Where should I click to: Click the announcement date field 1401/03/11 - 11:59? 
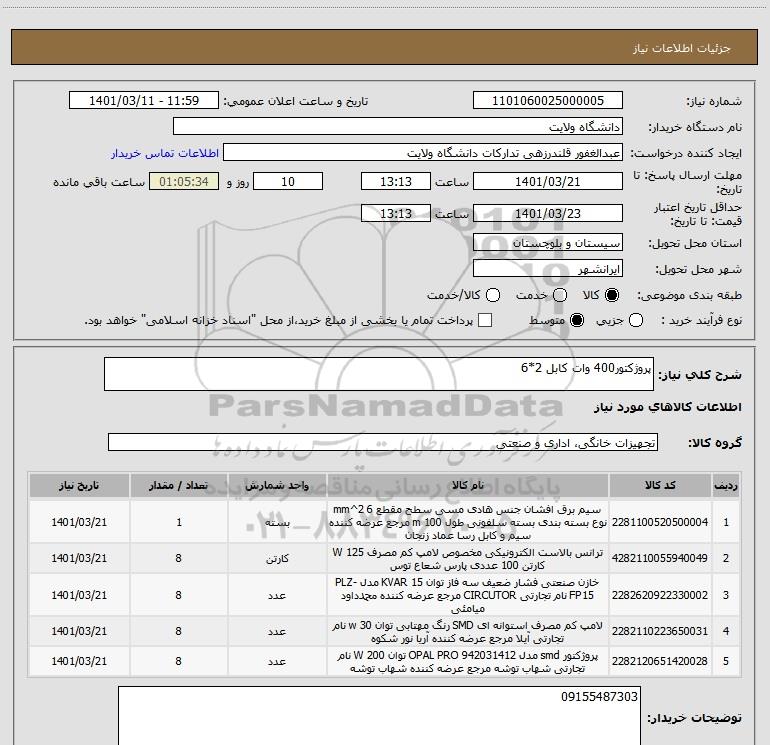[x=144, y=101]
